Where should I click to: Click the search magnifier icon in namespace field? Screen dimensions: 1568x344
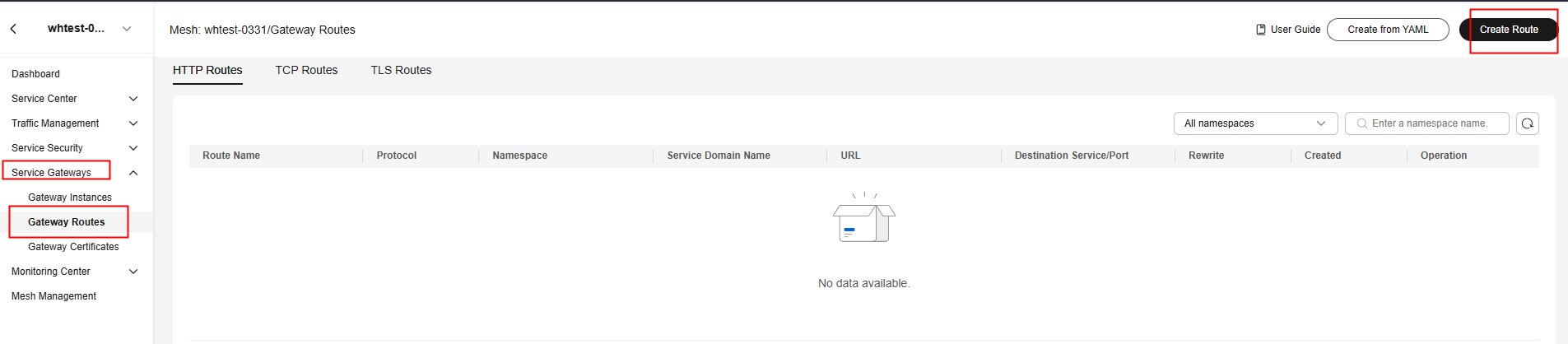(1361, 123)
